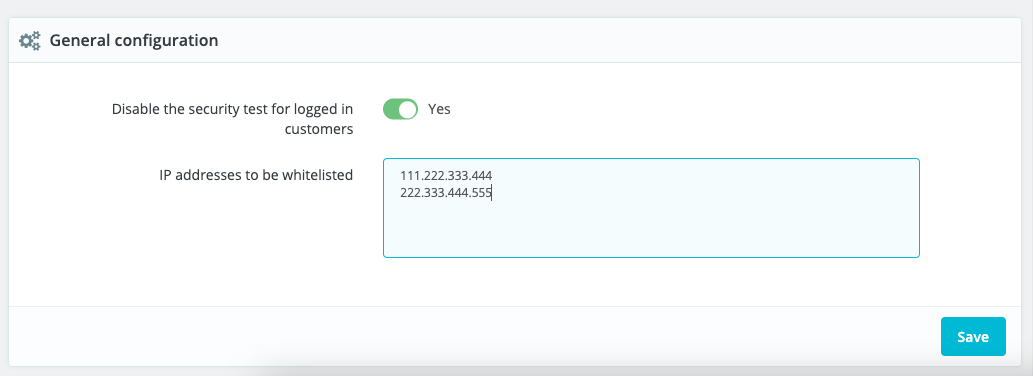Viewport: 1033px width, 376px height.
Task: Click the panel header bar right of title
Action: [619, 40]
